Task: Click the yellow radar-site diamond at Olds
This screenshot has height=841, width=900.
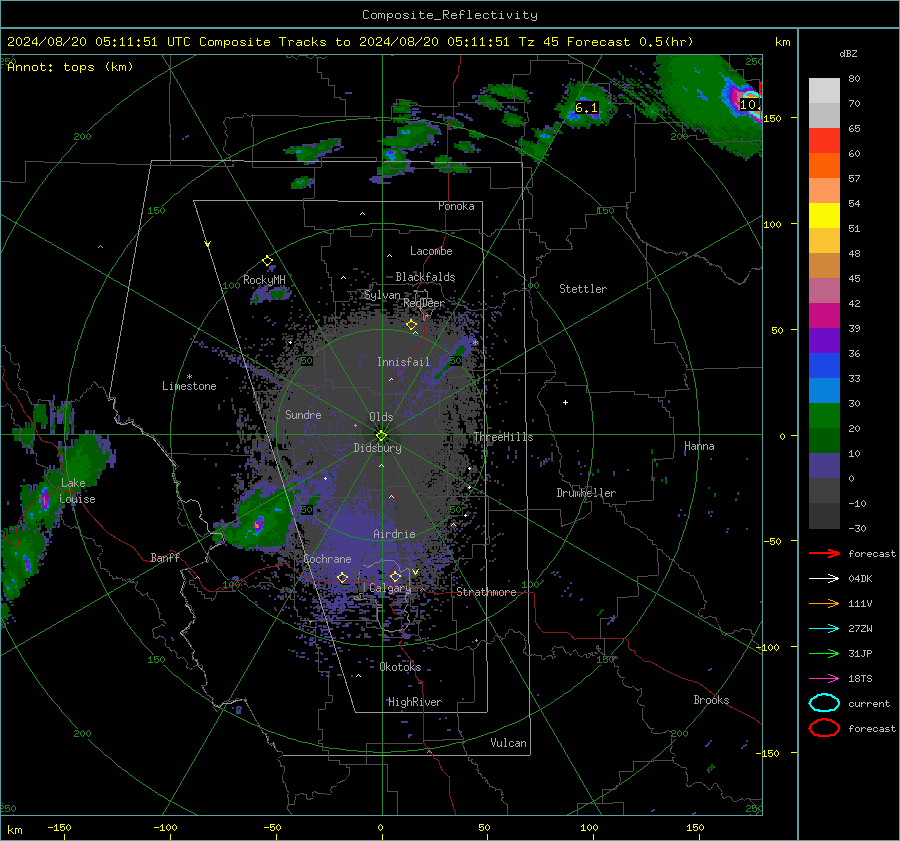Action: point(381,436)
